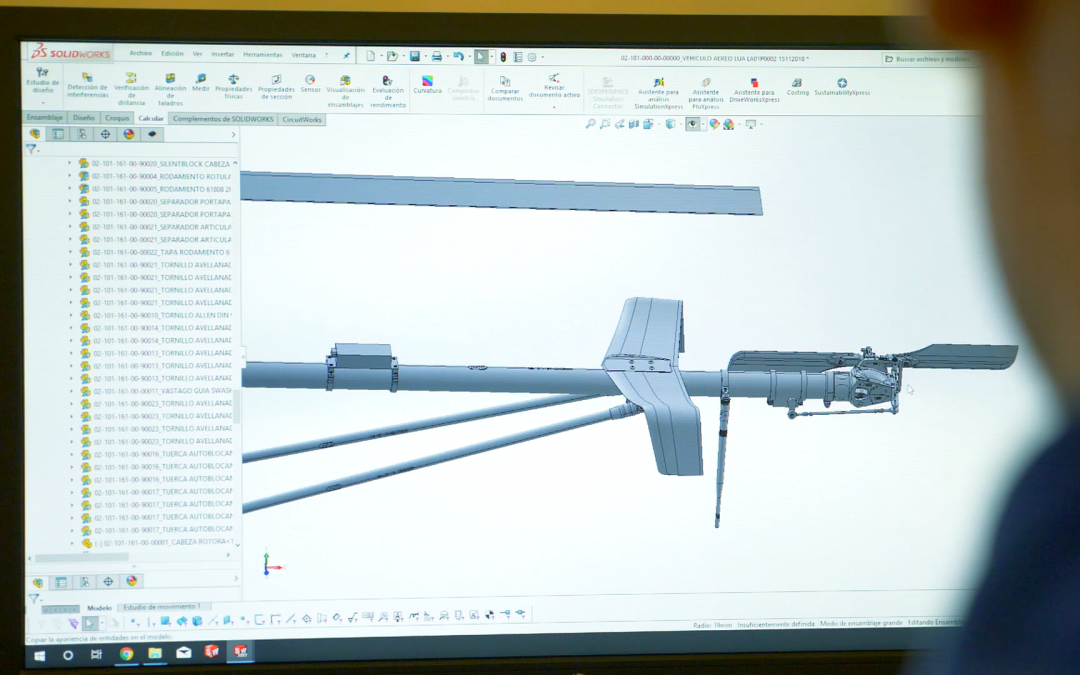This screenshot has width=1080, height=675.
Task: Select 02-101-161-00-90010_TORNILLO ALLEN DIN item
Action: (163, 315)
